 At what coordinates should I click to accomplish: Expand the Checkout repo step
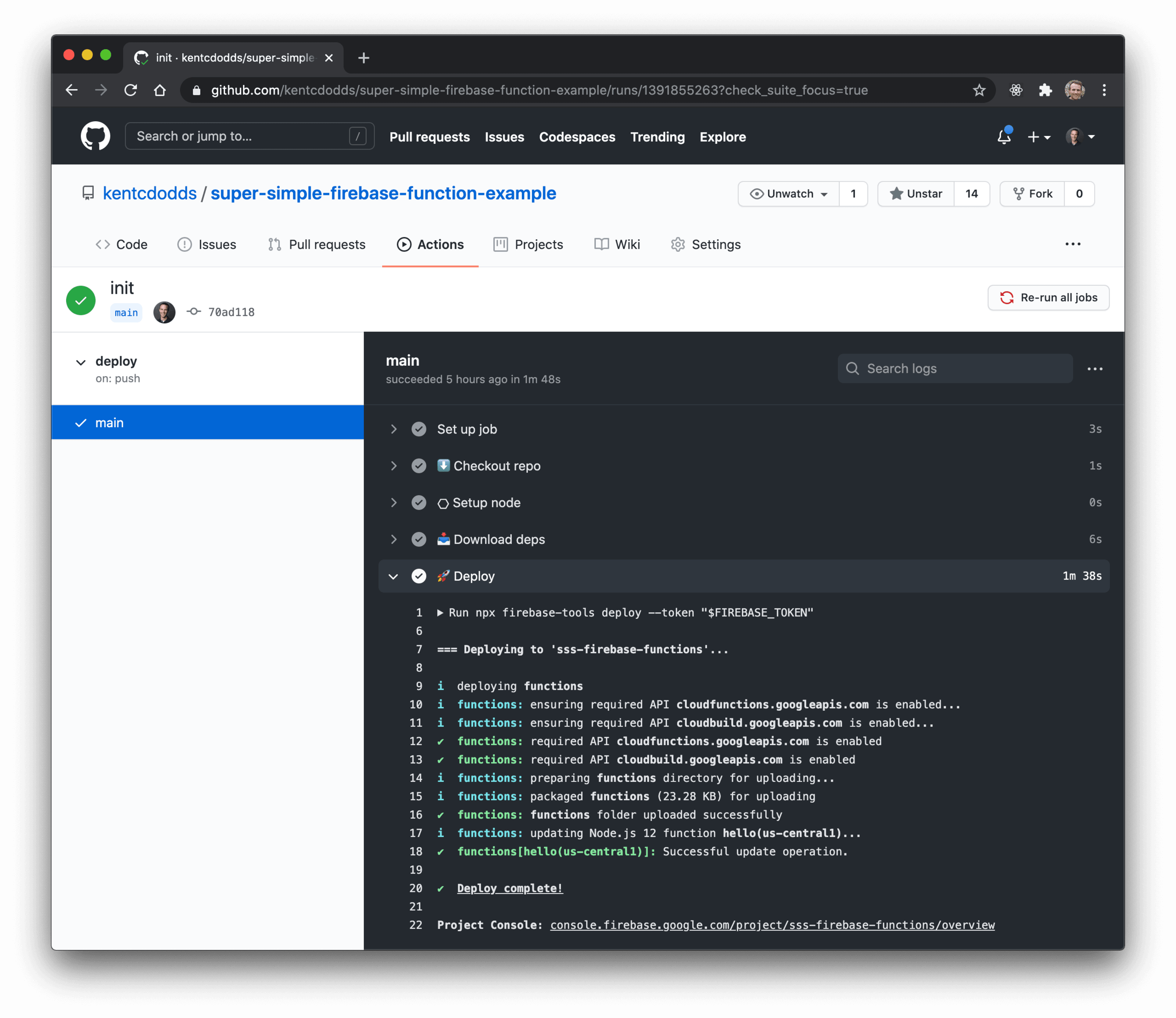[x=393, y=466]
